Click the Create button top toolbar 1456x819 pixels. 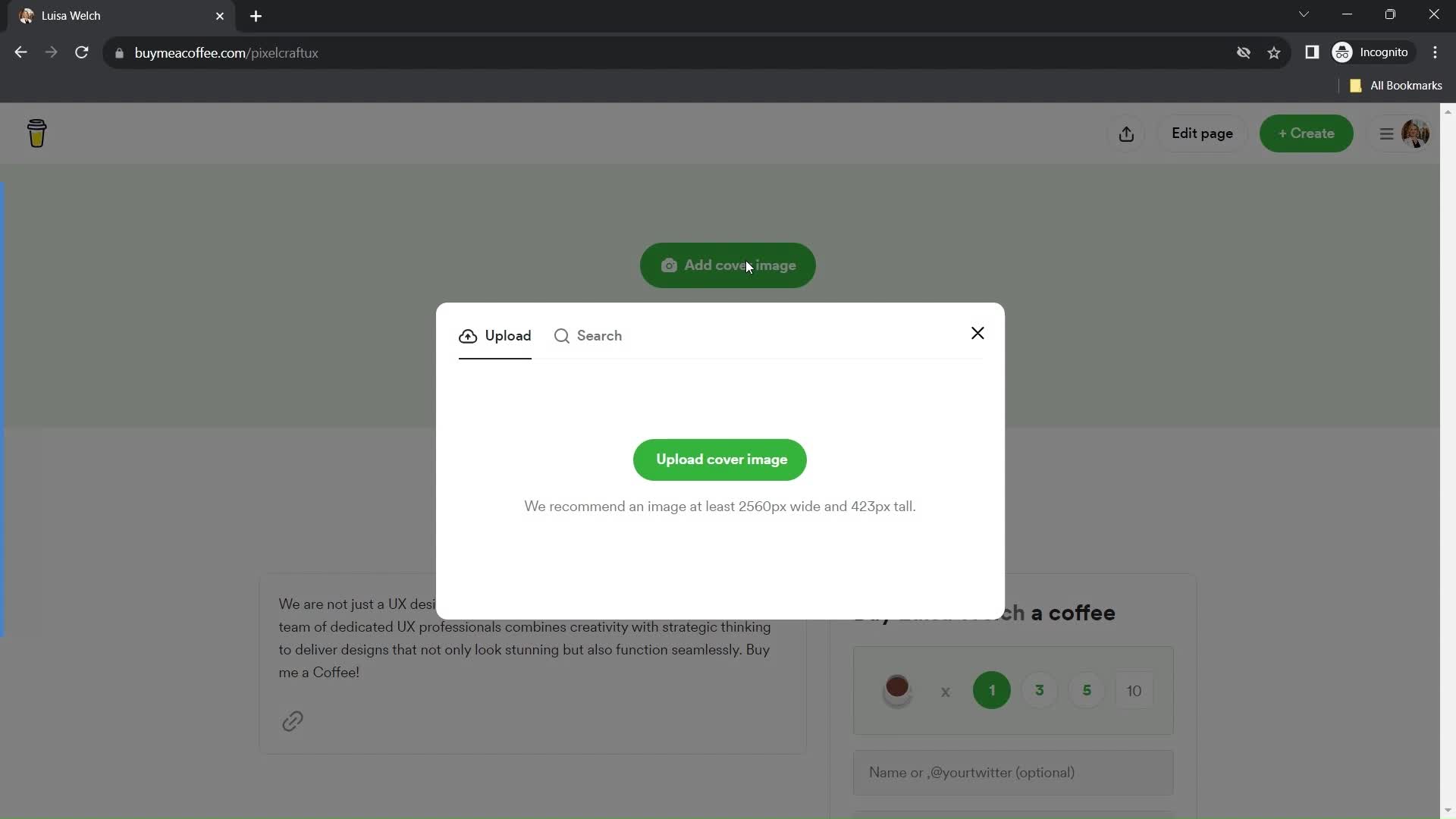[1306, 133]
